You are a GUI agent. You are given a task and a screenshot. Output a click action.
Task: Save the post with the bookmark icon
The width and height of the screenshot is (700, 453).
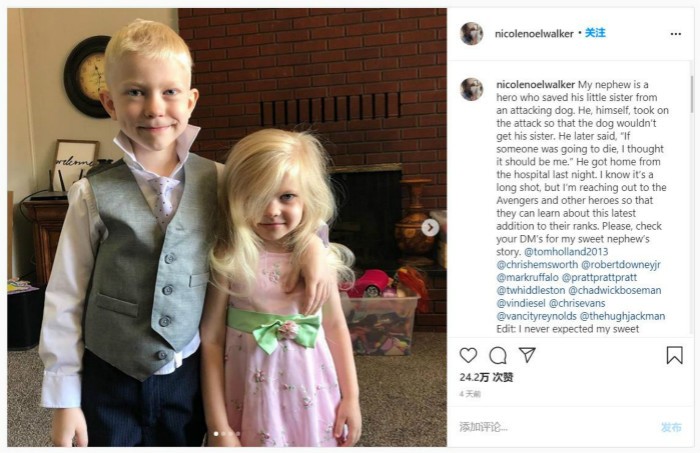click(674, 355)
